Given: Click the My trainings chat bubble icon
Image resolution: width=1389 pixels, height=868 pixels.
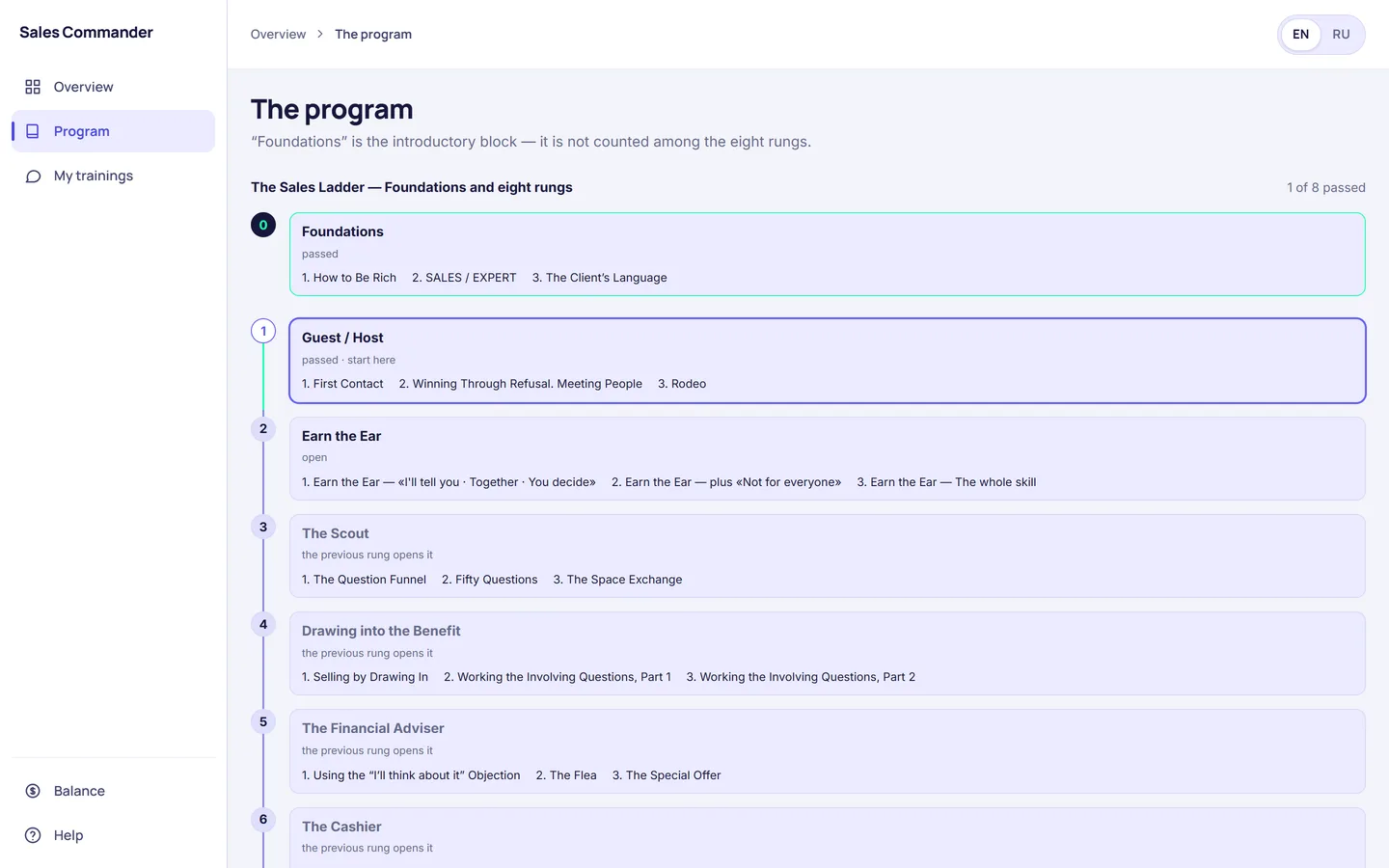Looking at the screenshot, I should tap(33, 176).
